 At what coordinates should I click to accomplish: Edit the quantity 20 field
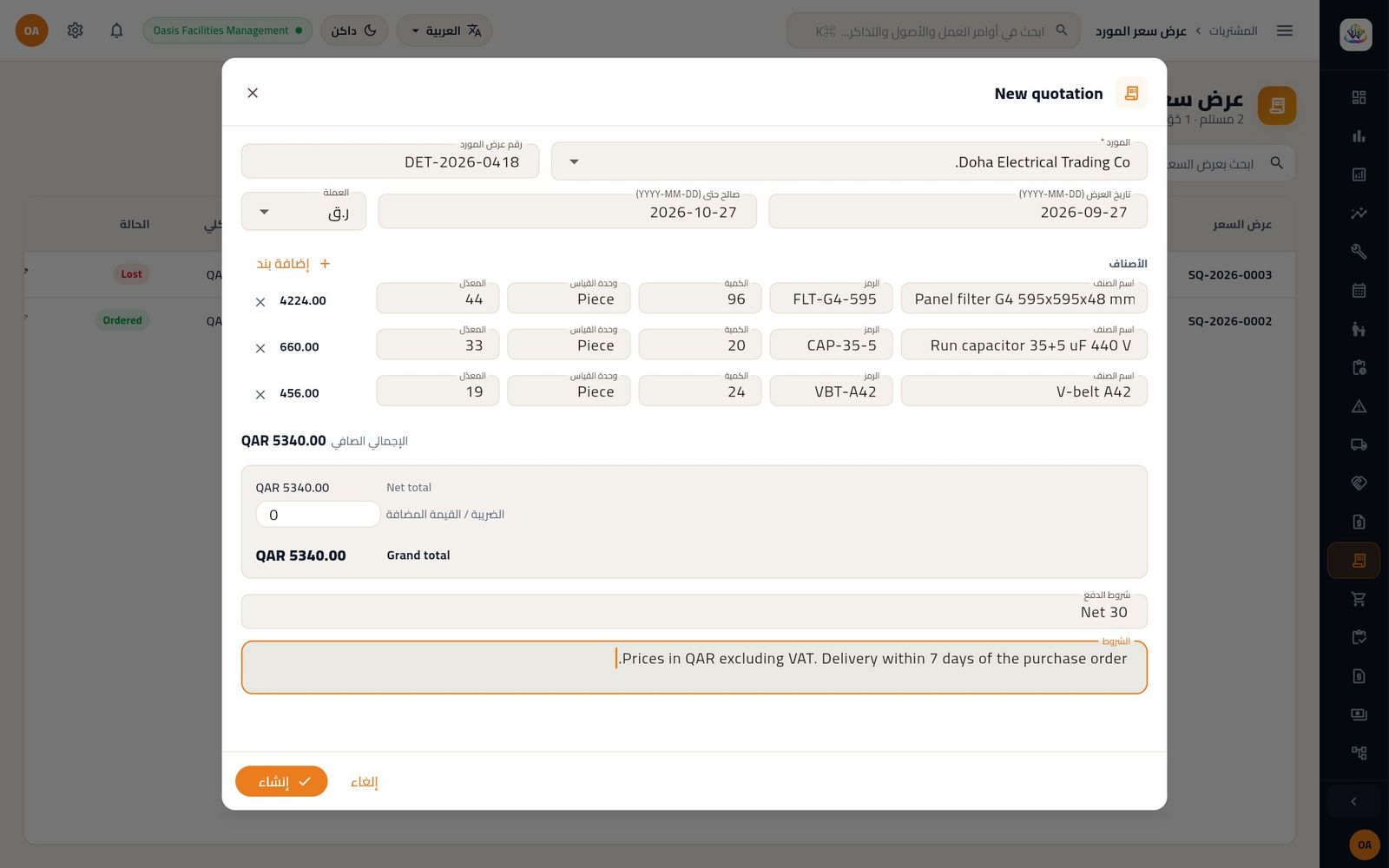[700, 345]
